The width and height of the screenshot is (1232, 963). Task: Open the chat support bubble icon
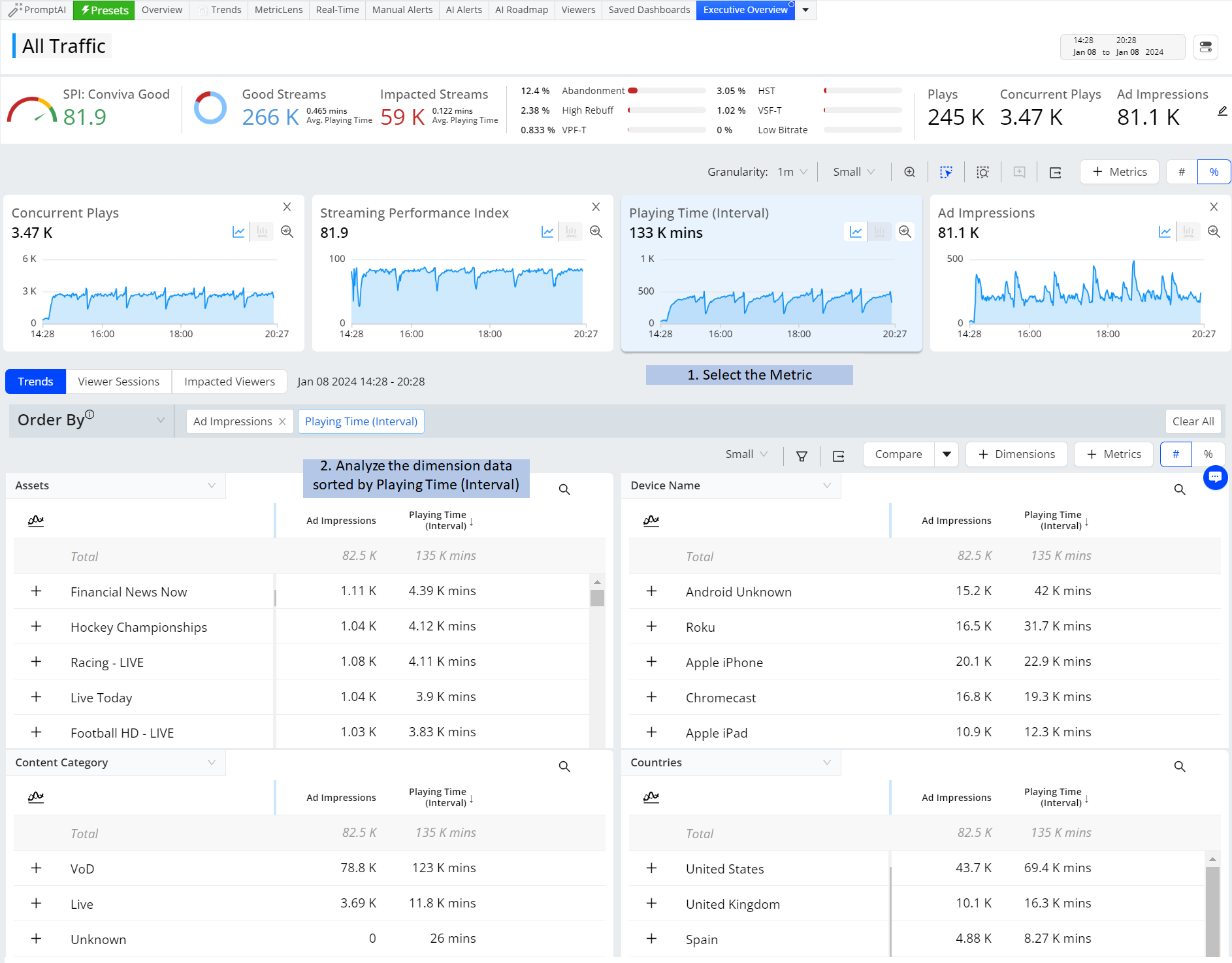click(1215, 478)
